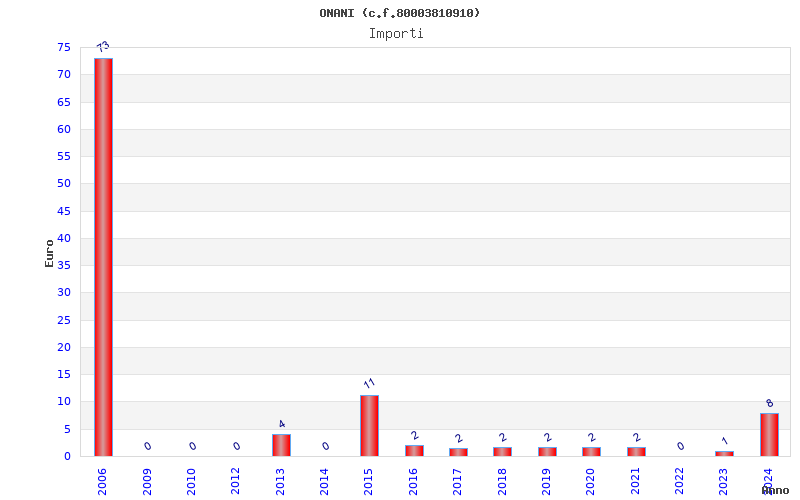Viewport: 800px width, 500px height.
Task: Click the 2021 year label
Action: 635,482
